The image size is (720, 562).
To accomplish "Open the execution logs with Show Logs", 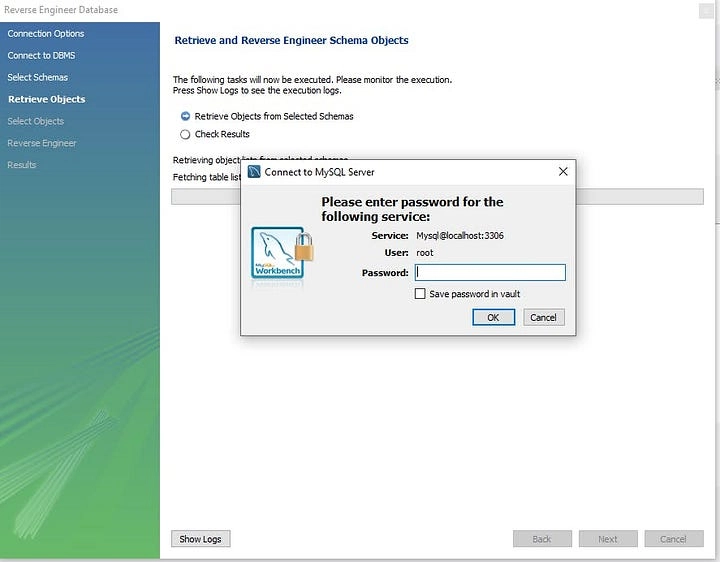I will click(200, 539).
